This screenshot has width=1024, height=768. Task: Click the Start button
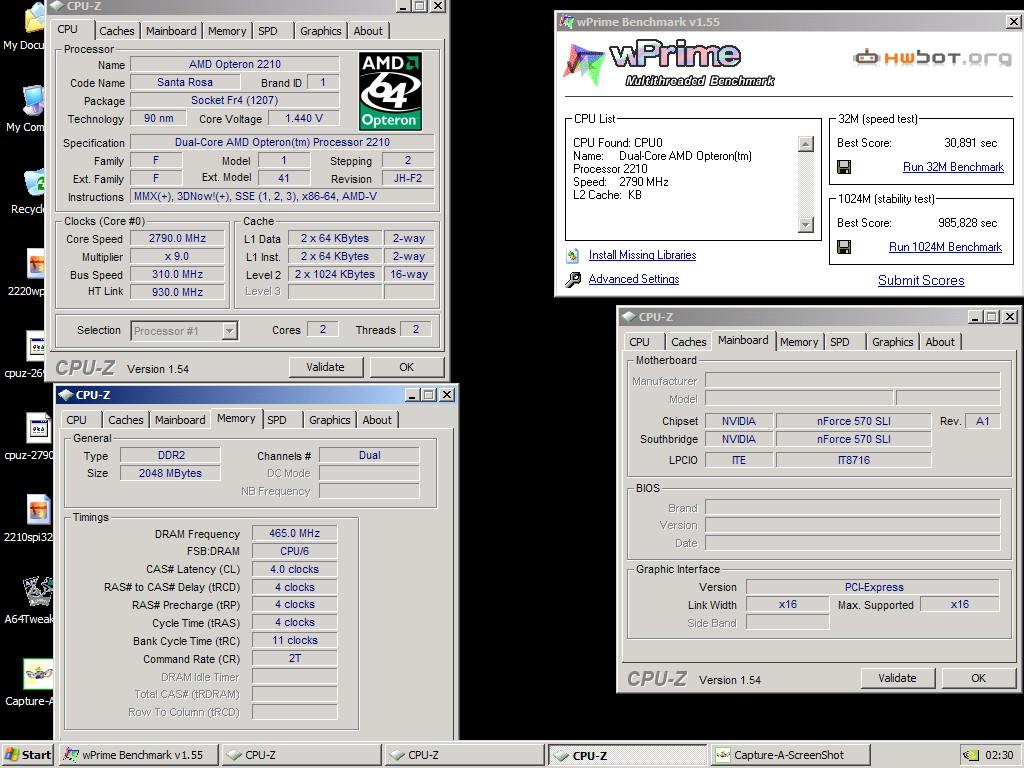[27, 755]
